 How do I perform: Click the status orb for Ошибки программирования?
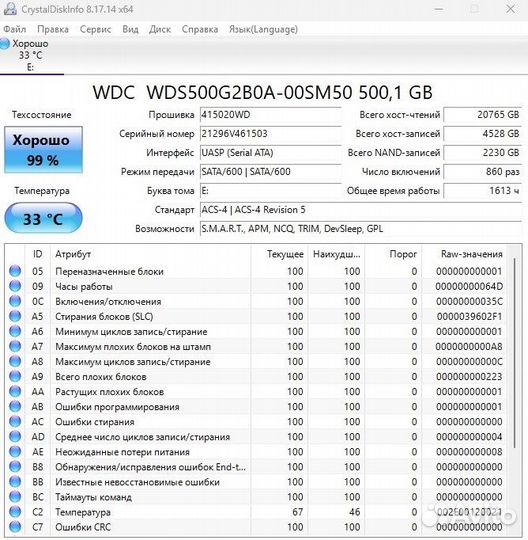(15, 406)
